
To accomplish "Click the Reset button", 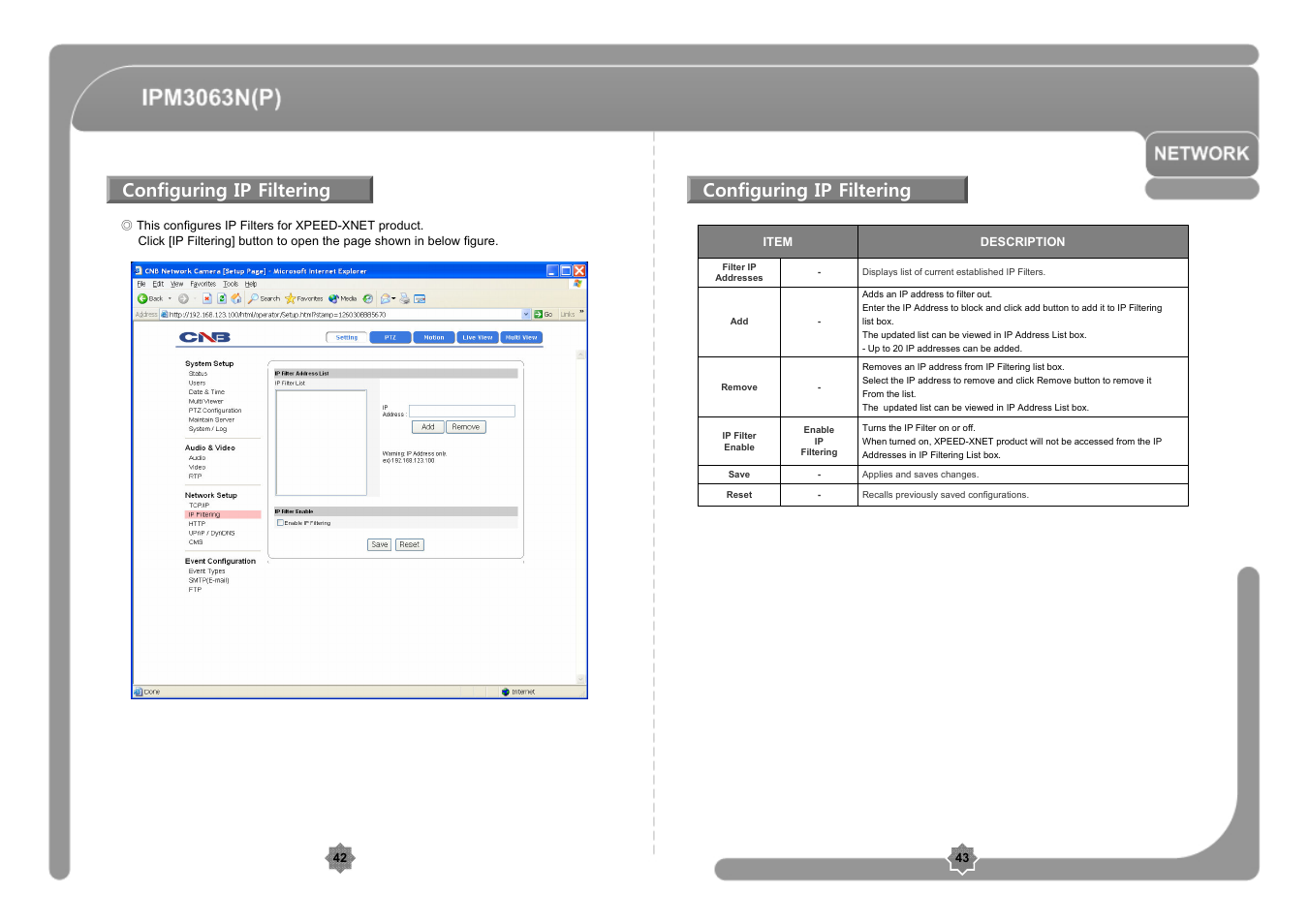I will [410, 544].
